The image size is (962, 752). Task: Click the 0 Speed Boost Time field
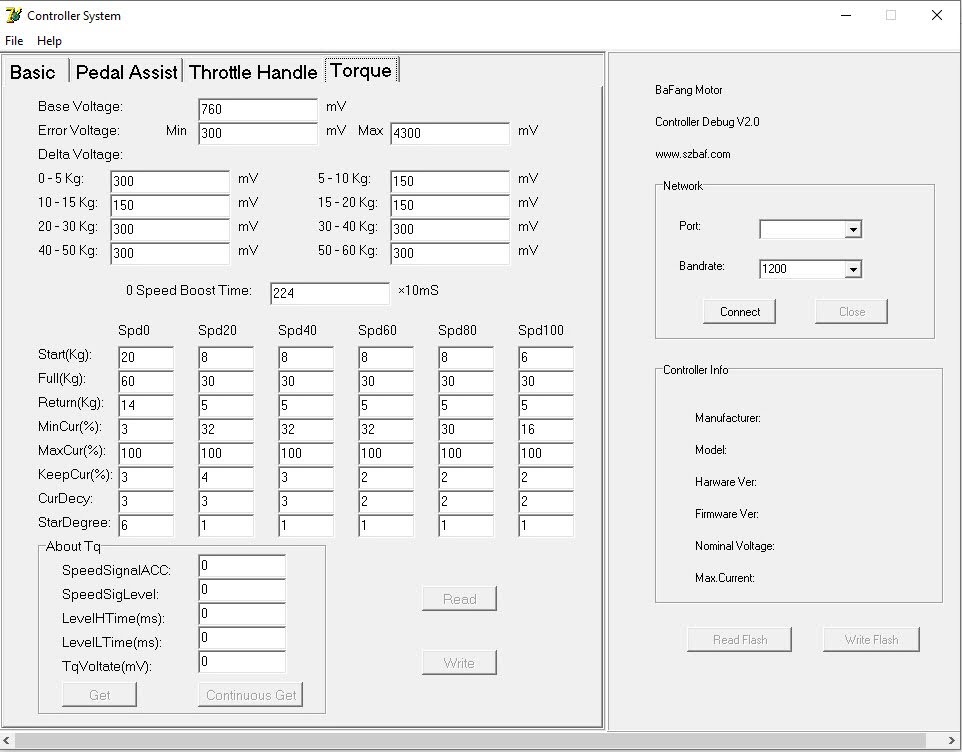tap(329, 292)
